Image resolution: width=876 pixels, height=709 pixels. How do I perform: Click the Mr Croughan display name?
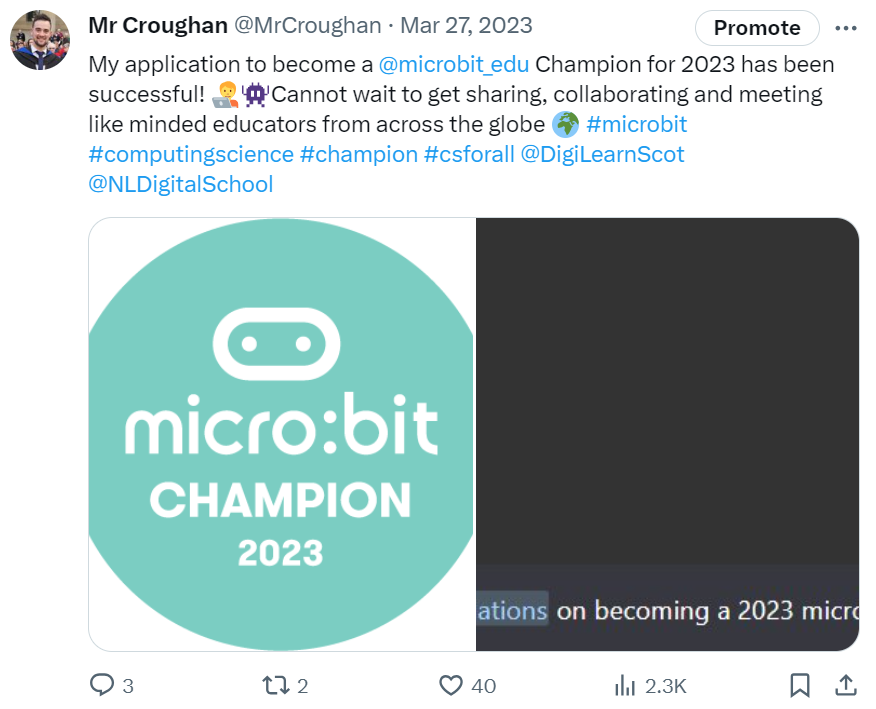(x=158, y=25)
